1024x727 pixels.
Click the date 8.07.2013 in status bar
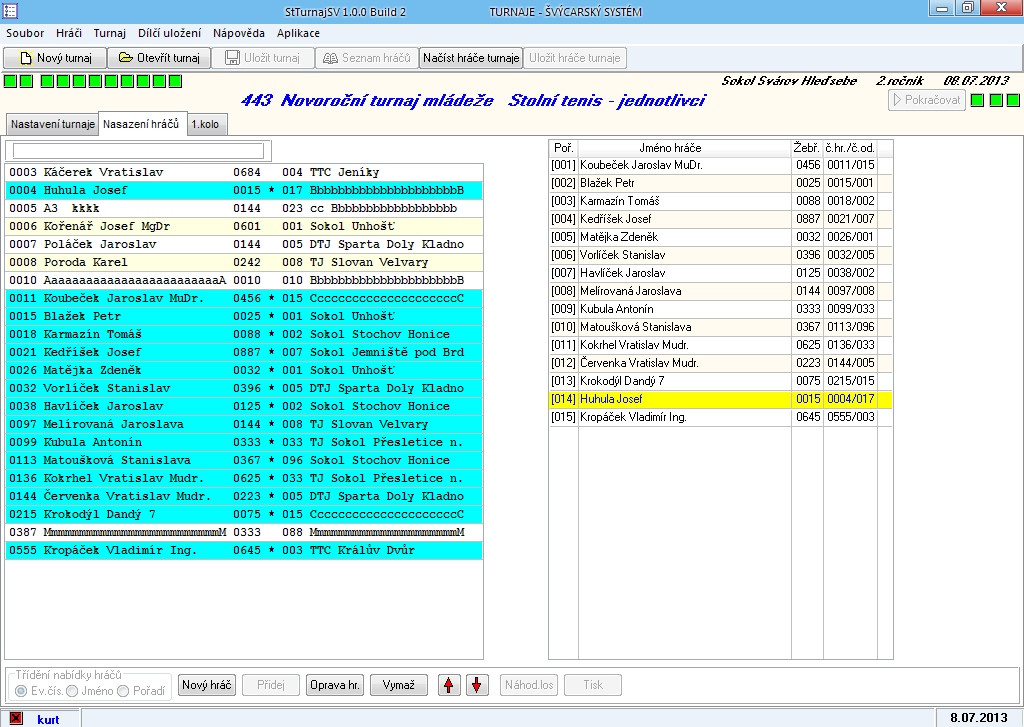pos(978,718)
